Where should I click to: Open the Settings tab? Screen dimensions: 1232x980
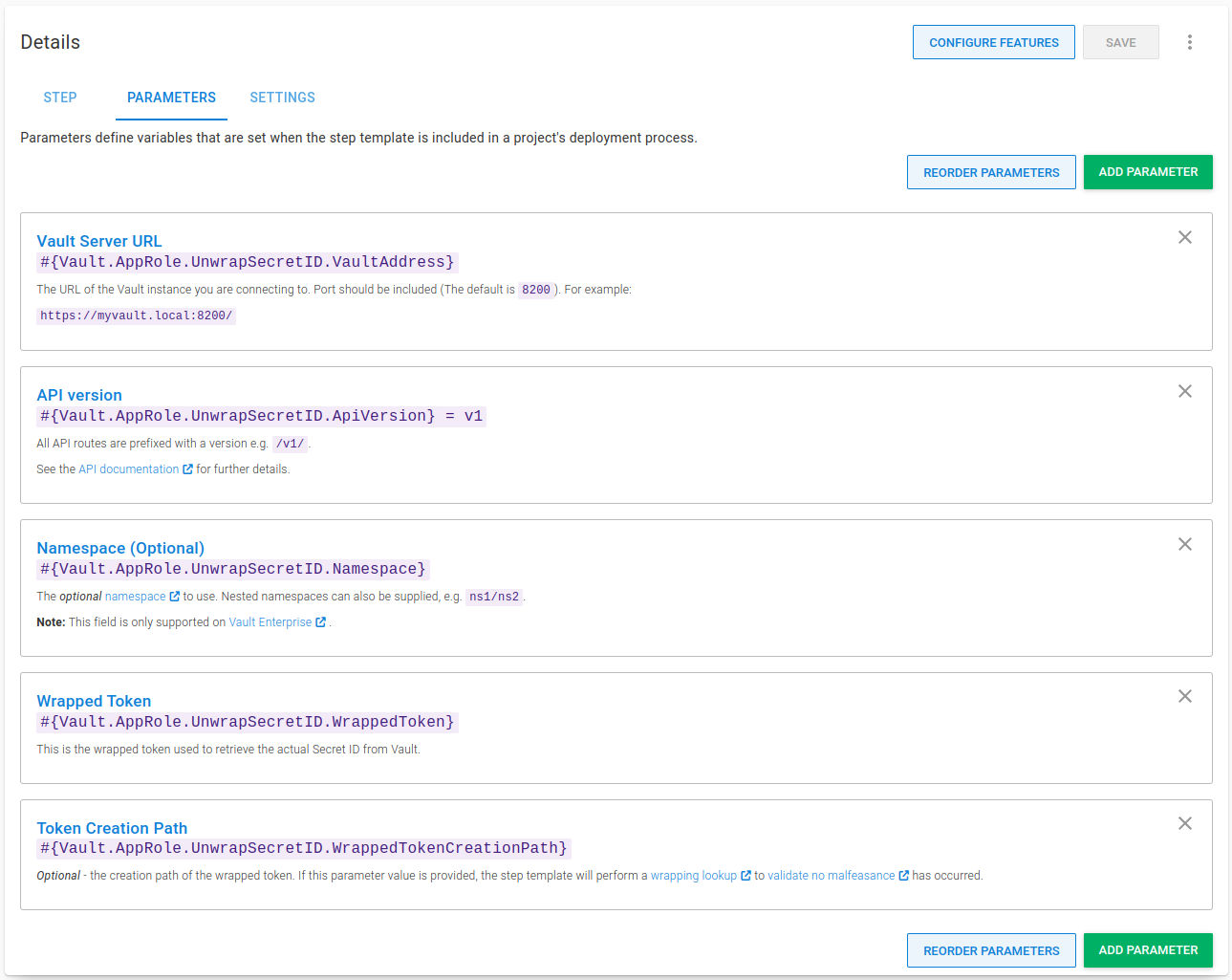[282, 98]
